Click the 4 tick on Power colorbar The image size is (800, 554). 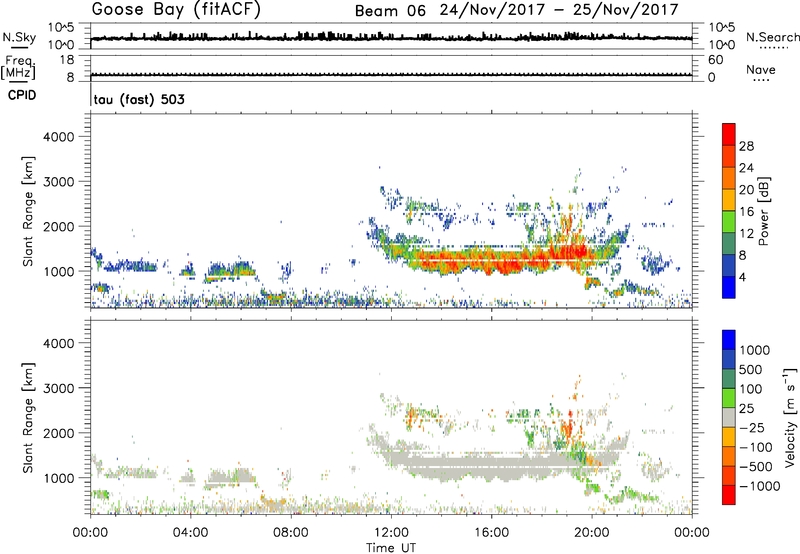[x=742, y=277]
